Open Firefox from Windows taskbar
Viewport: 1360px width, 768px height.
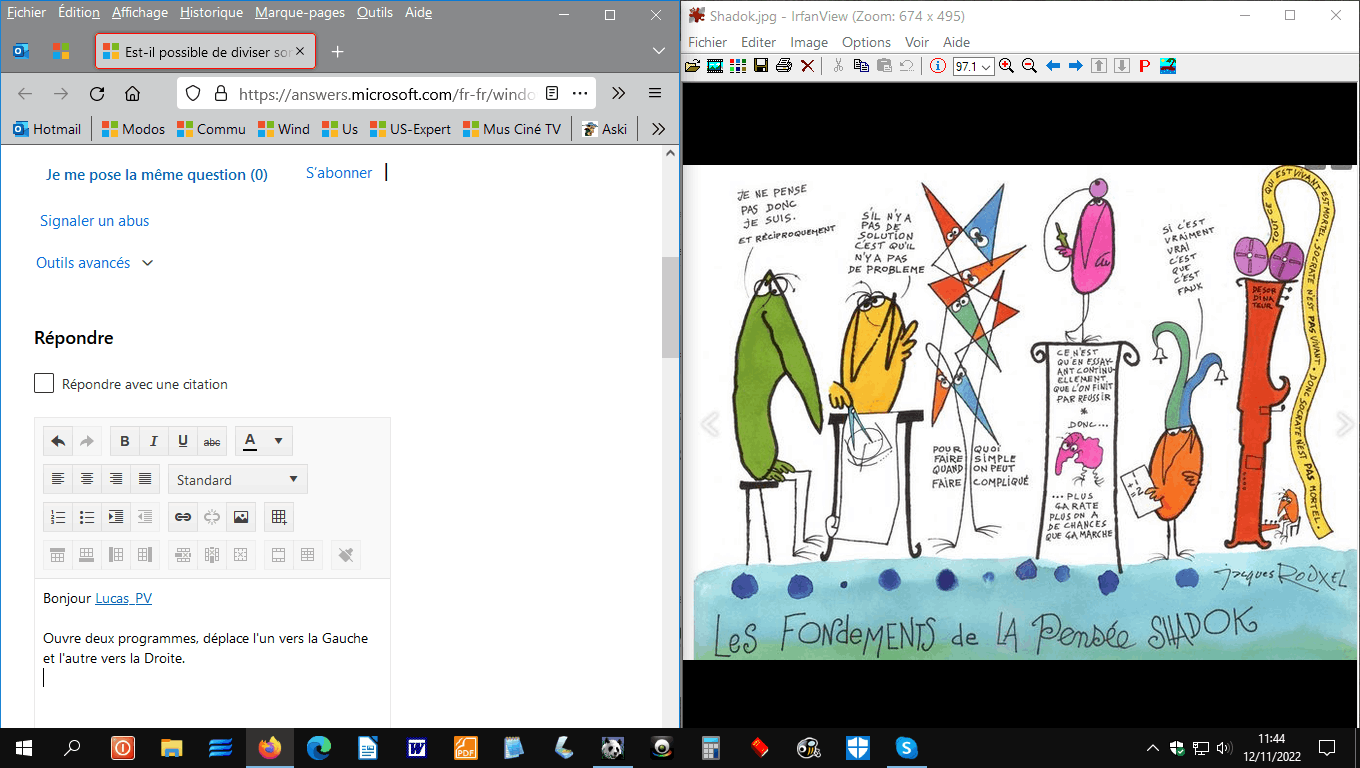270,747
